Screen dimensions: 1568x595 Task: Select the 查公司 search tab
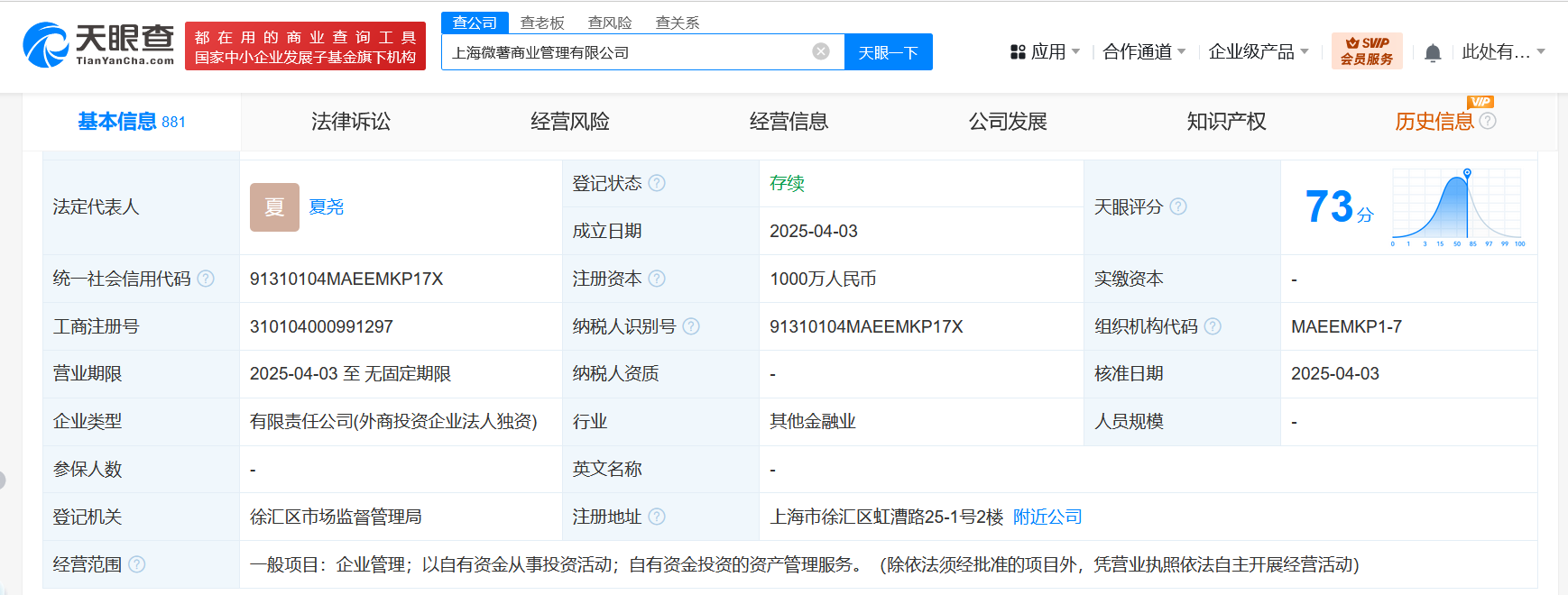coord(475,23)
